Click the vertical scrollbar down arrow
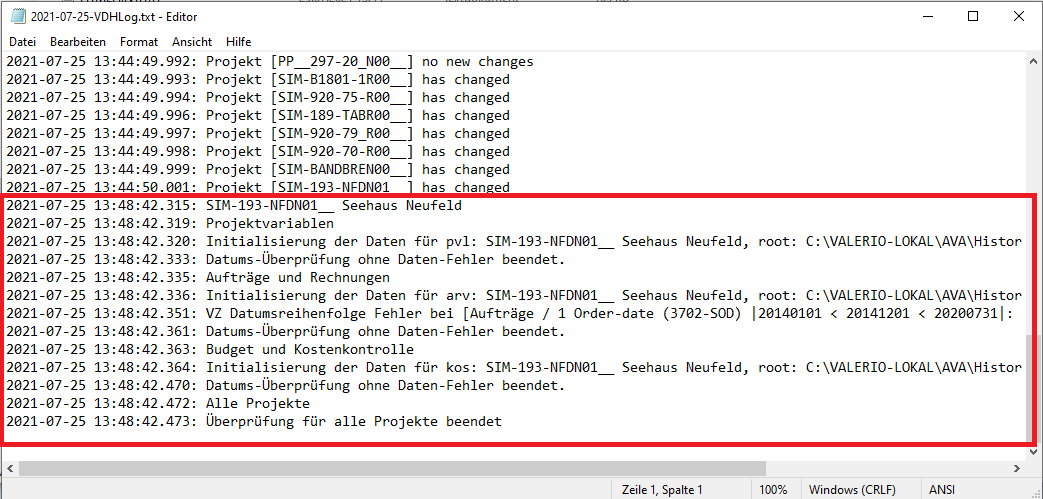 click(x=1033, y=451)
